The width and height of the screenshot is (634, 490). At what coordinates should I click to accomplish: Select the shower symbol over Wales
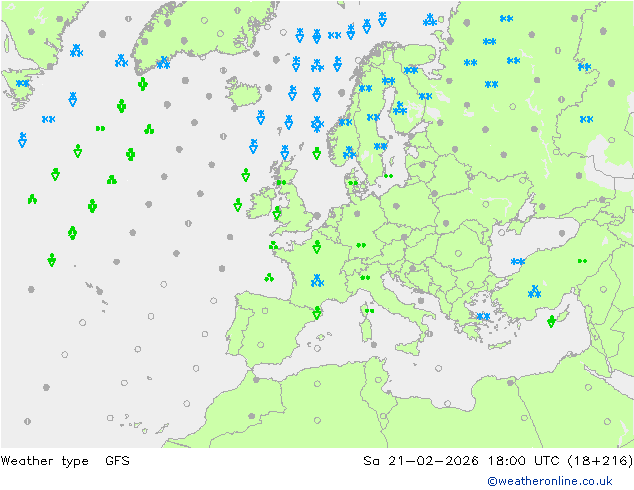click(x=277, y=213)
